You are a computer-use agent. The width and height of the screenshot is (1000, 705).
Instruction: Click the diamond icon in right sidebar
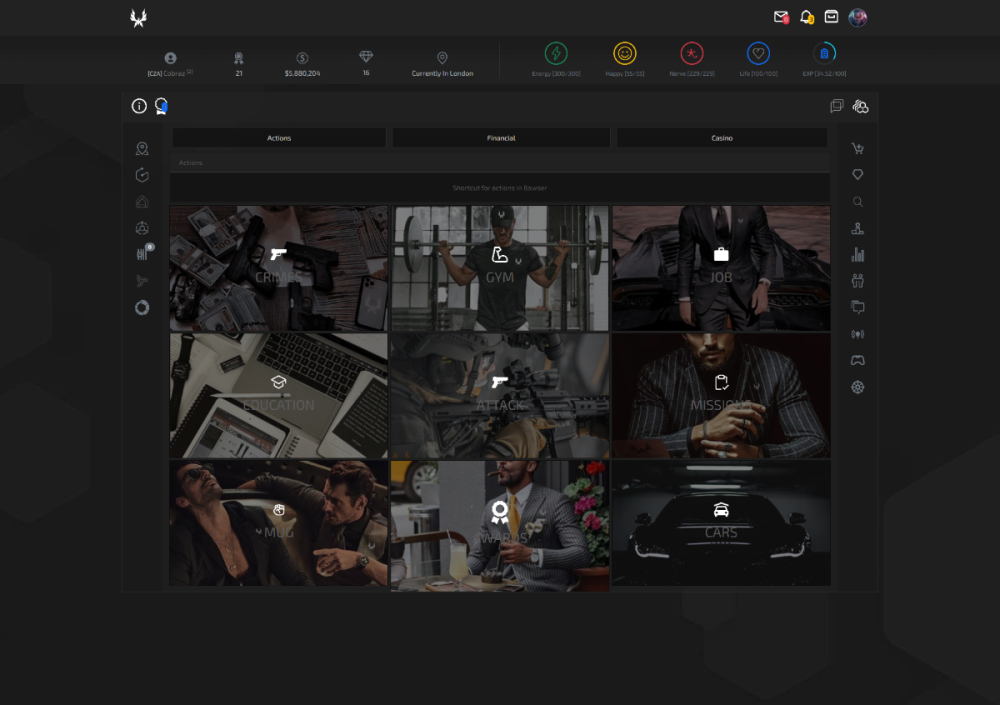(x=857, y=175)
